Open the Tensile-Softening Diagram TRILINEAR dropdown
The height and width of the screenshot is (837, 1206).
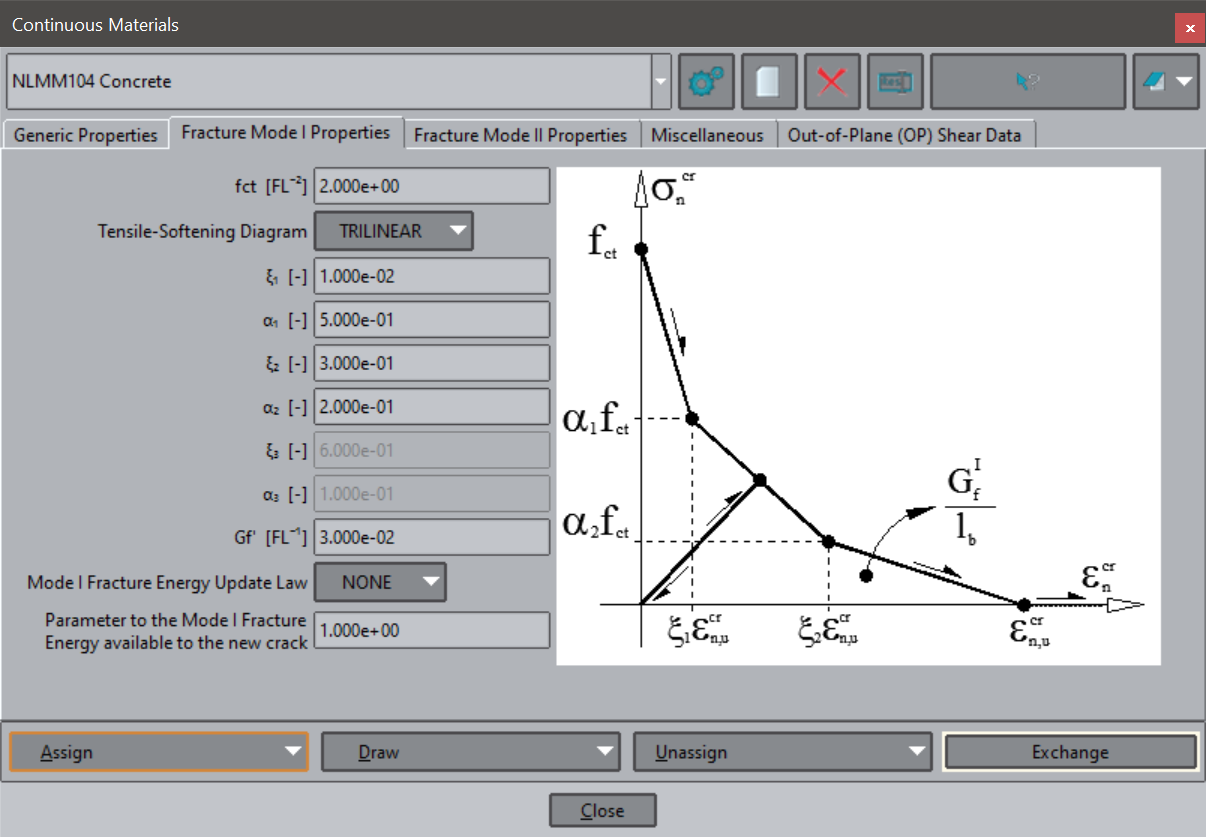coord(394,231)
